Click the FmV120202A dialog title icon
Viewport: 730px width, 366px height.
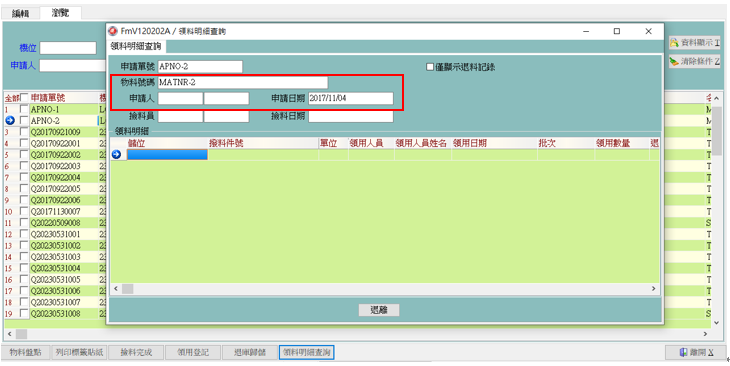point(112,31)
